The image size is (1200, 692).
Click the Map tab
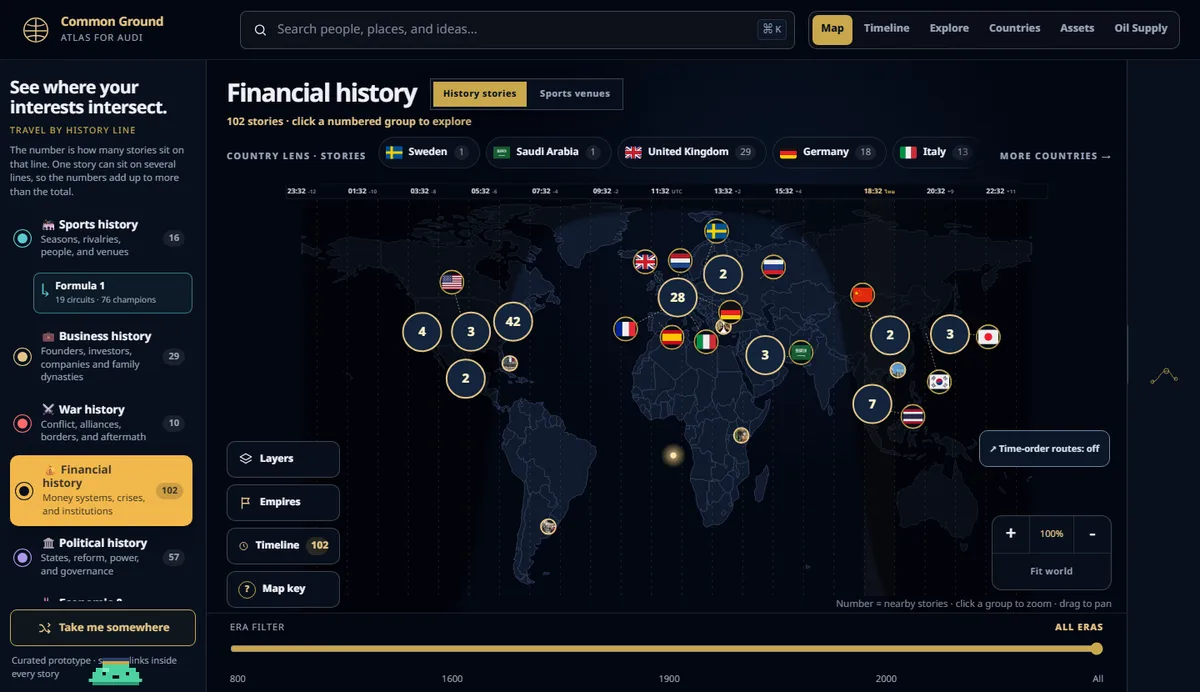832,28
